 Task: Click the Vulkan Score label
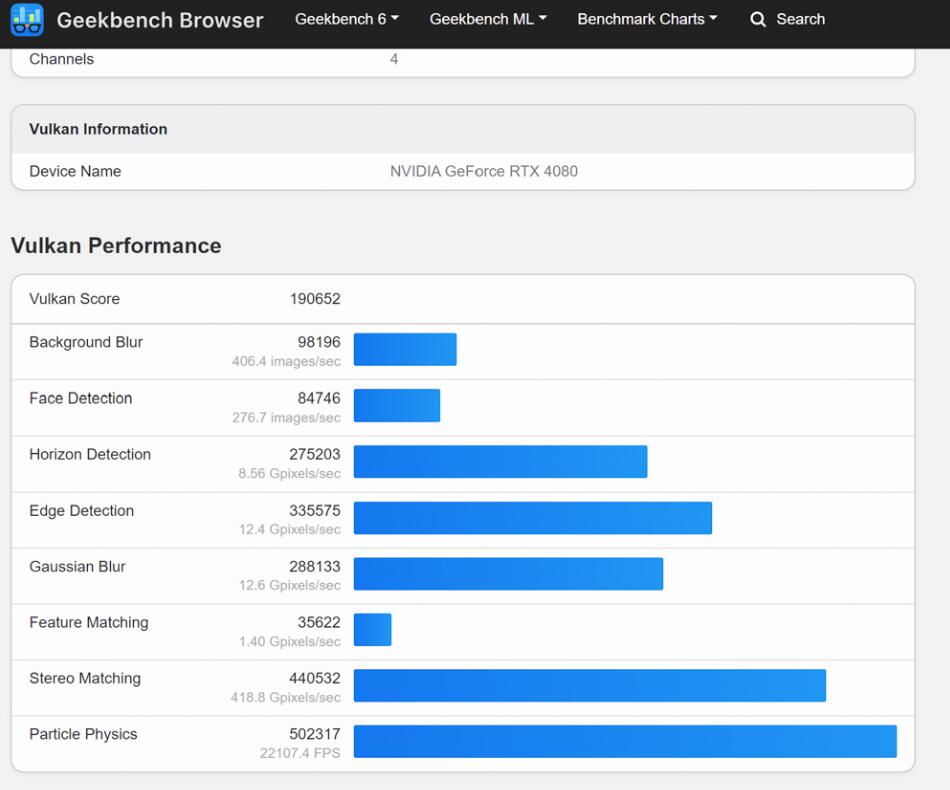[x=75, y=299]
